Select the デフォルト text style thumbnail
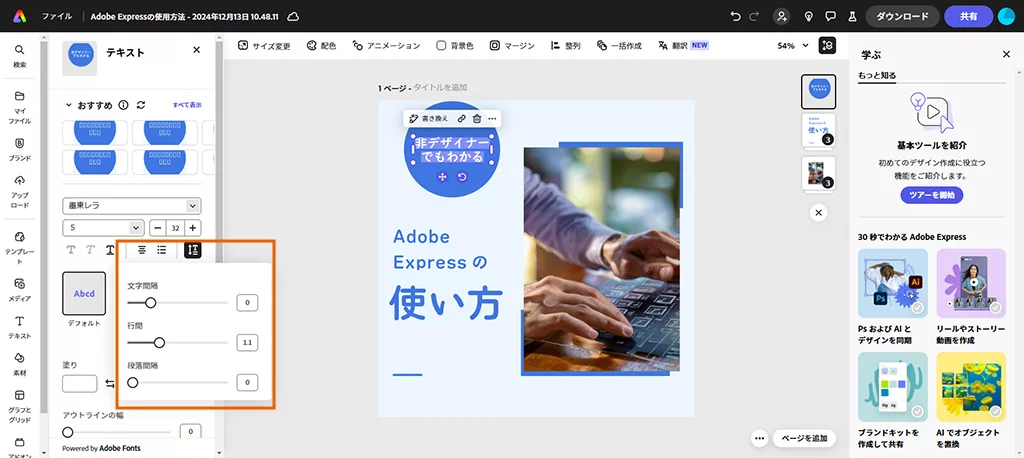Viewport: 1024px width, 458px height. click(84, 293)
